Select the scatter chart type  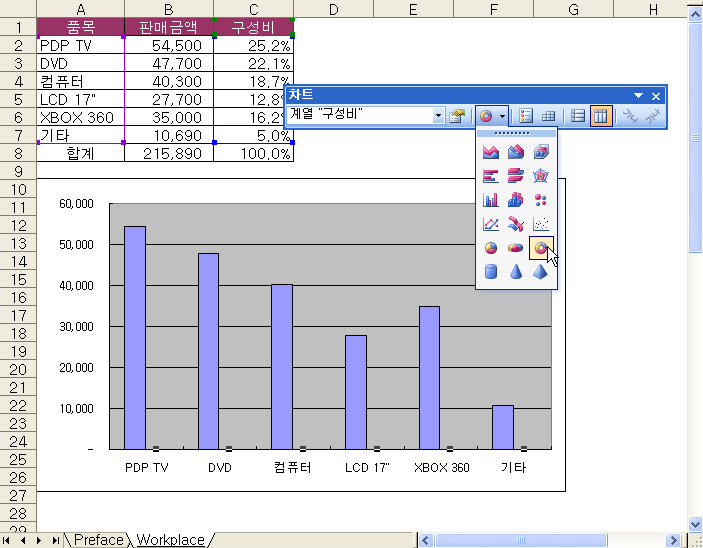click(x=541, y=223)
